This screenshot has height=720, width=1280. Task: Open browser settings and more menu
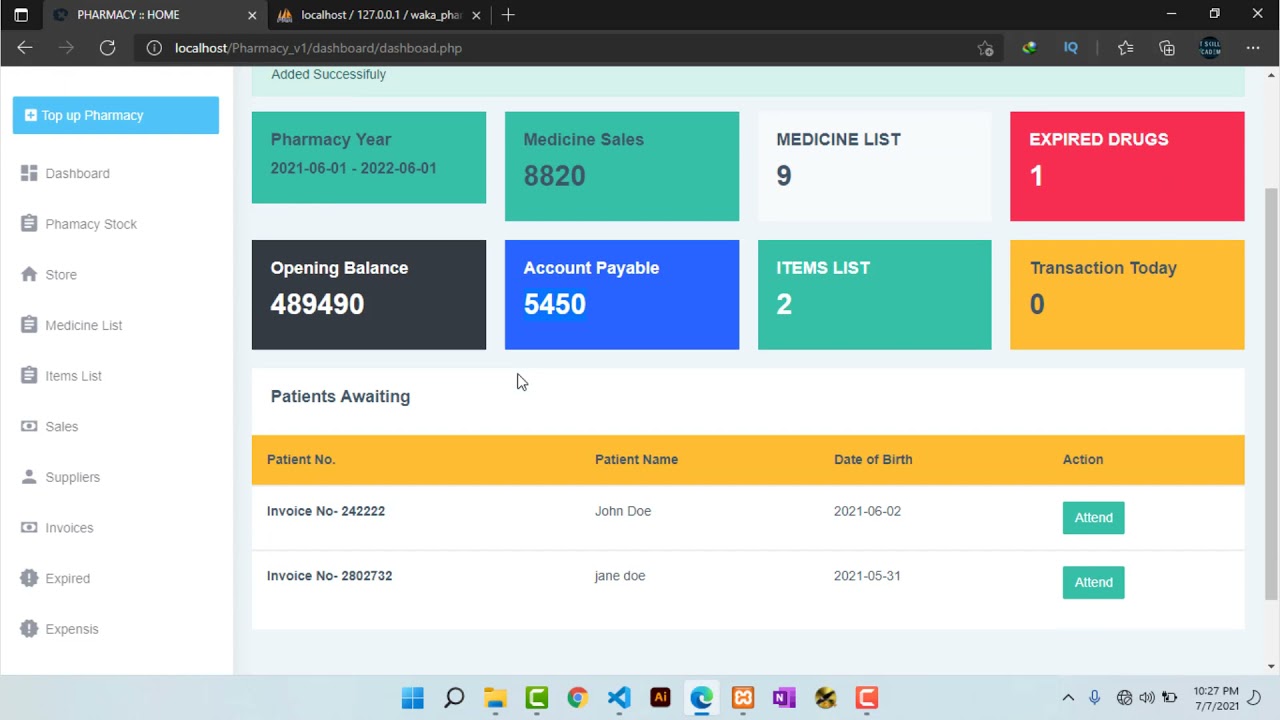[1252, 47]
